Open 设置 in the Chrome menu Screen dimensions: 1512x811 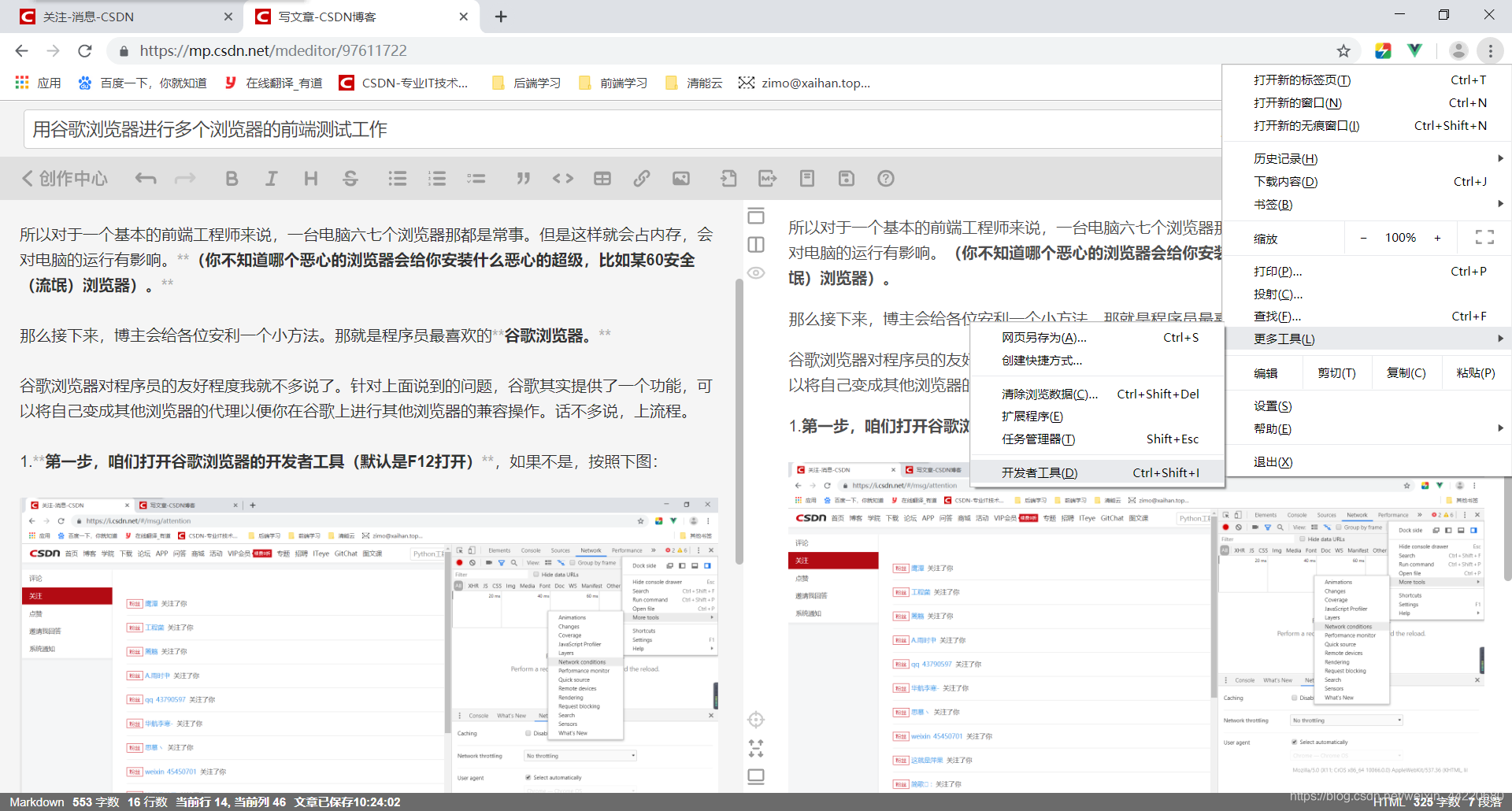tap(1366, 406)
